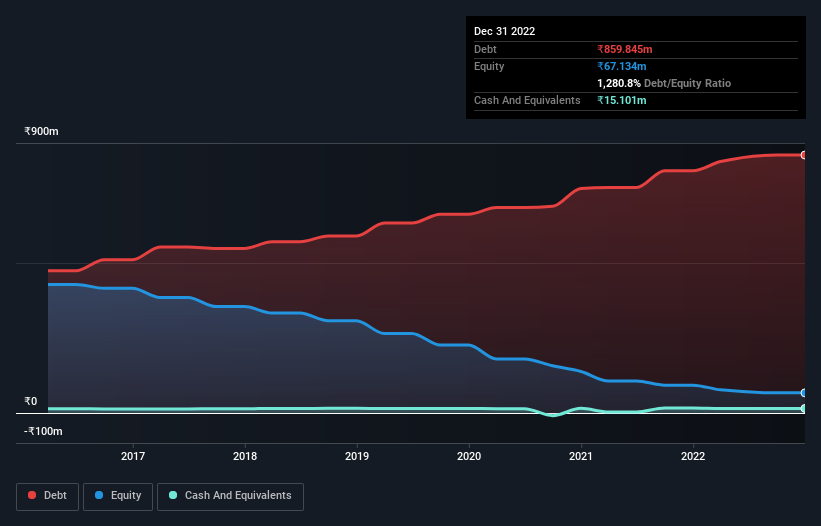This screenshot has height=526, width=821.
Task: Click the ₹0 y-axis label
Action: (31, 401)
